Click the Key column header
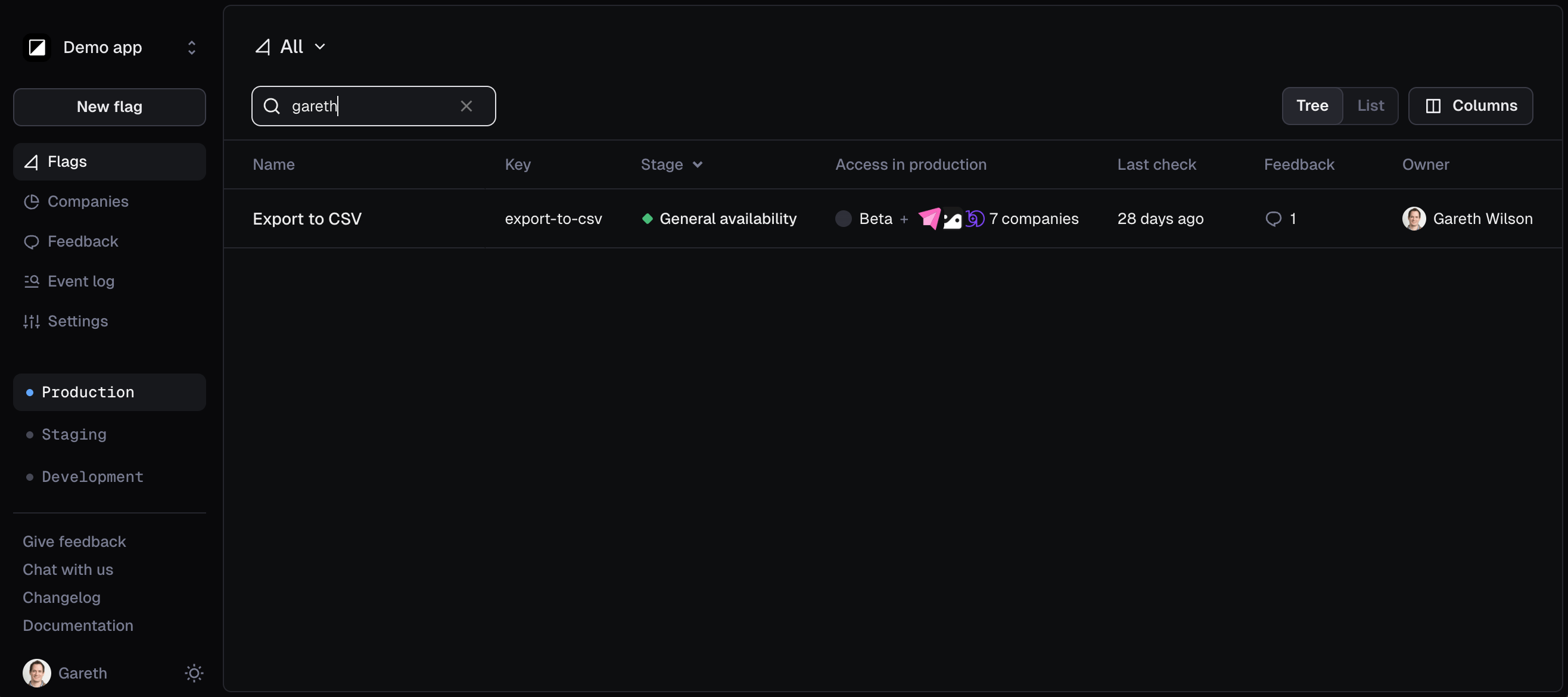Image resolution: width=1568 pixels, height=697 pixels. 518,164
